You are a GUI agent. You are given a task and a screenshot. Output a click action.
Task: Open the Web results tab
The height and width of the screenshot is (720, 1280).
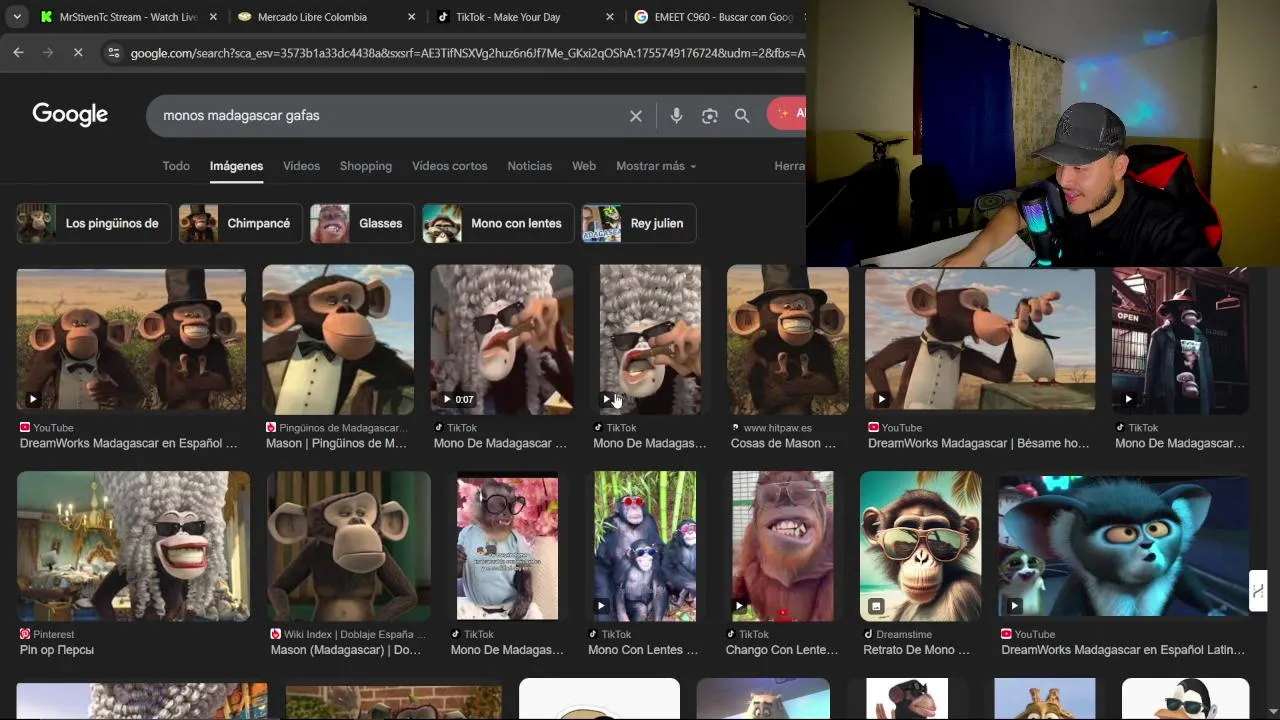click(584, 166)
